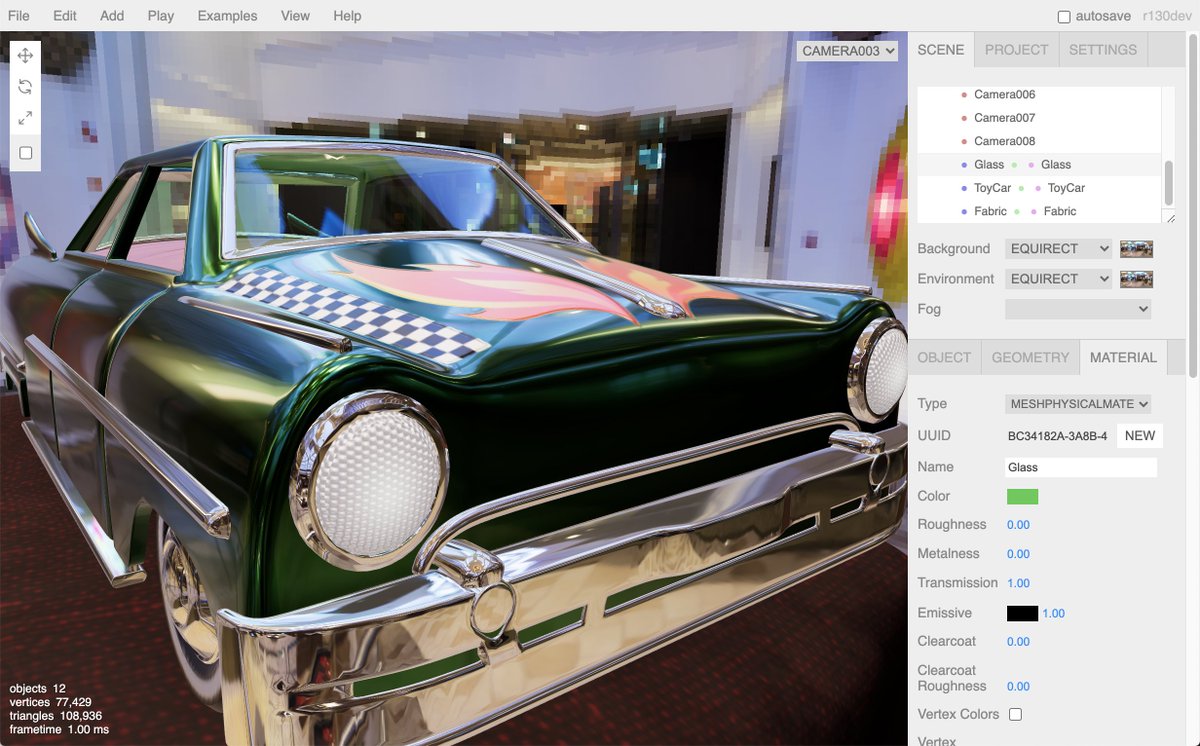Click the scene outliner scrollbar
Viewport: 1200px width, 746px height.
point(1169,183)
